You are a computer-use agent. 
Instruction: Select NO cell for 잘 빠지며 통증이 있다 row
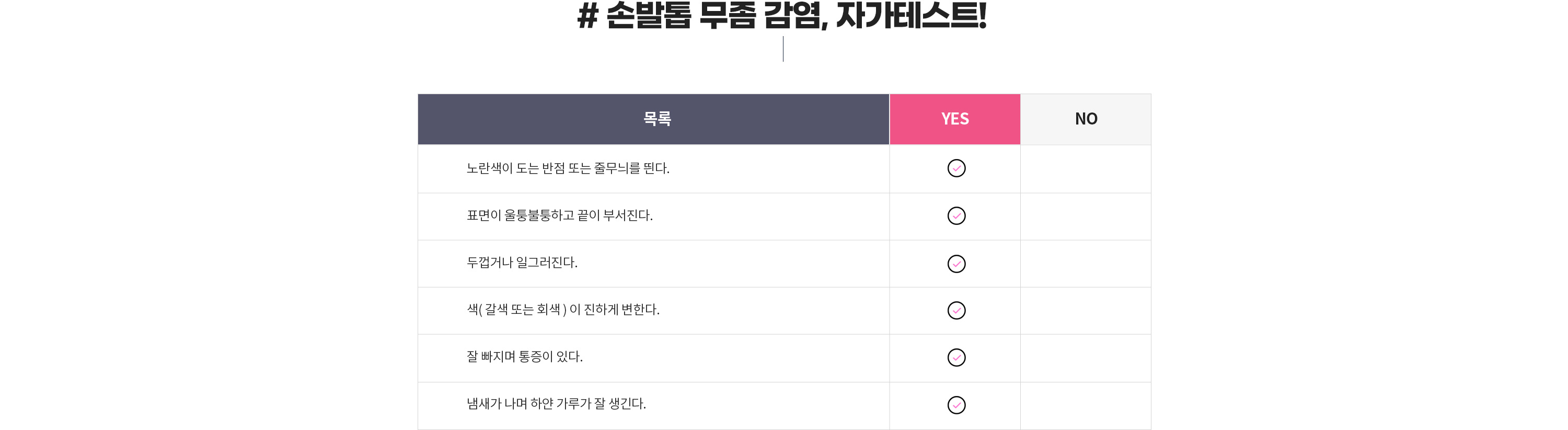pyautogui.click(x=1085, y=358)
